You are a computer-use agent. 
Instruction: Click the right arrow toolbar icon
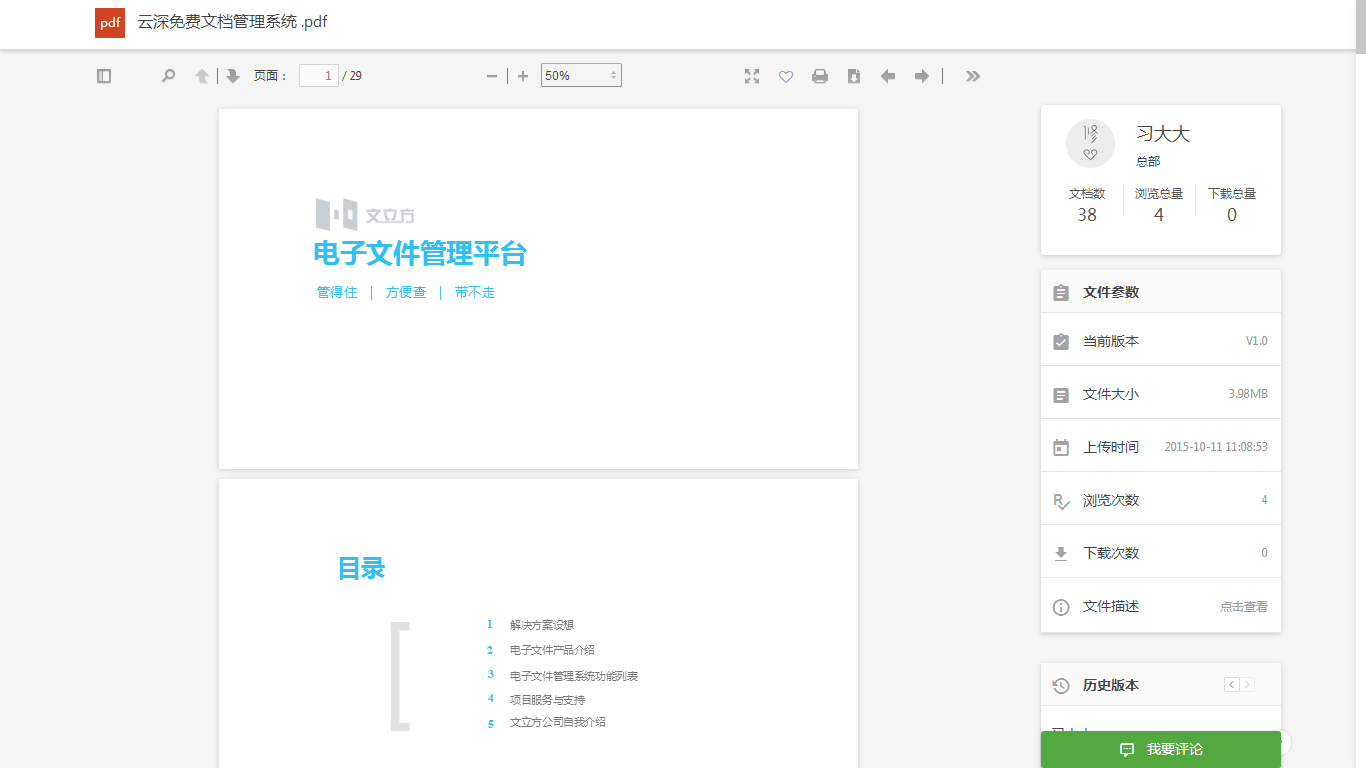pos(922,76)
